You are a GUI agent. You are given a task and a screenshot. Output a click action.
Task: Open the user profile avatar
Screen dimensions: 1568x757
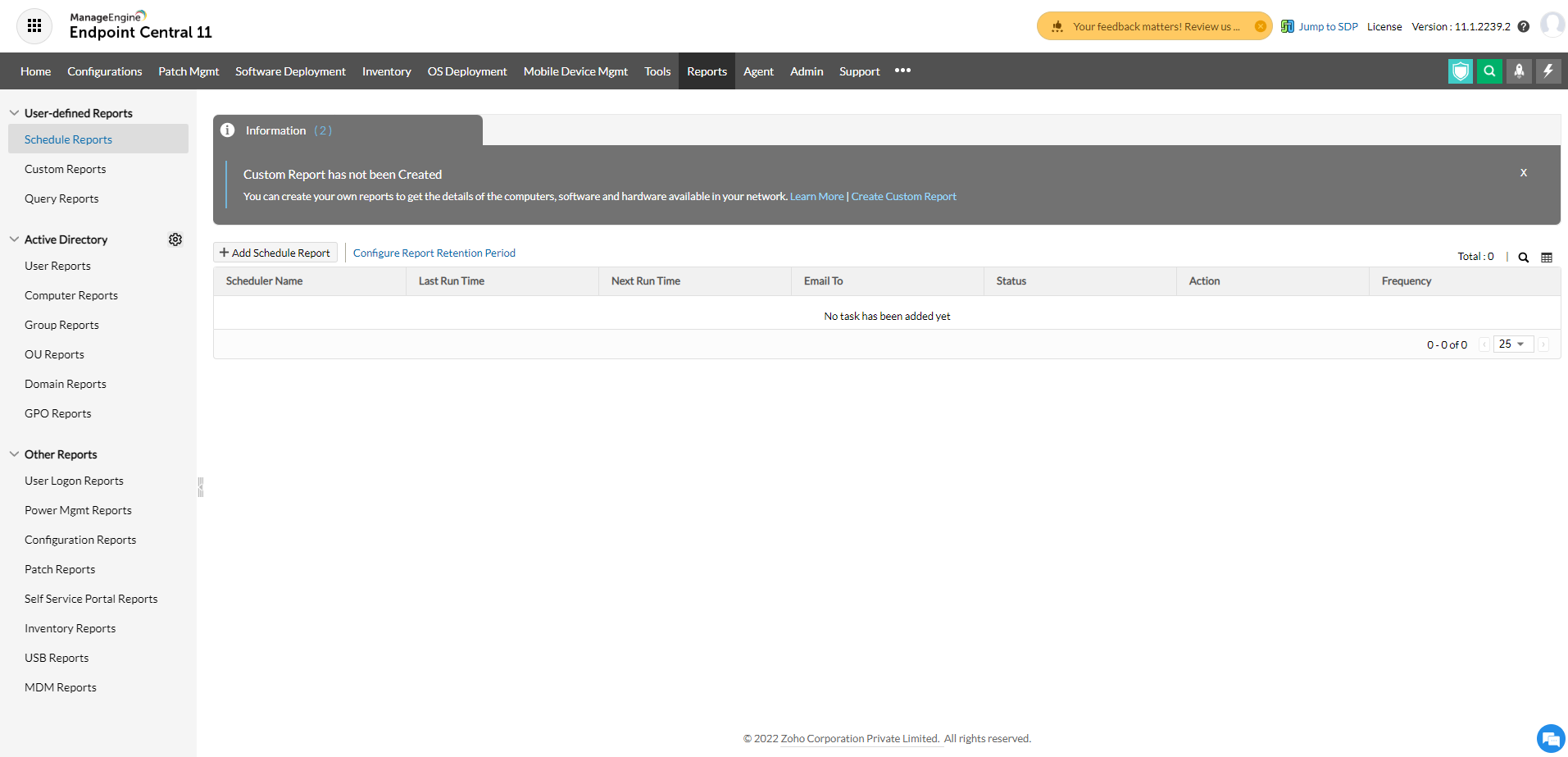pos(1552,25)
